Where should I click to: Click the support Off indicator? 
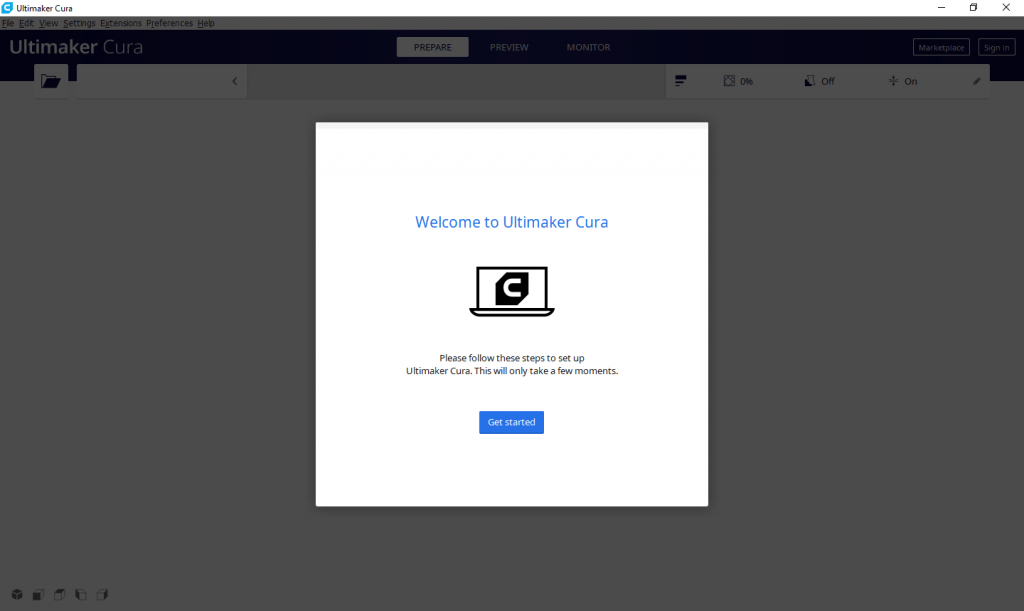pos(820,81)
